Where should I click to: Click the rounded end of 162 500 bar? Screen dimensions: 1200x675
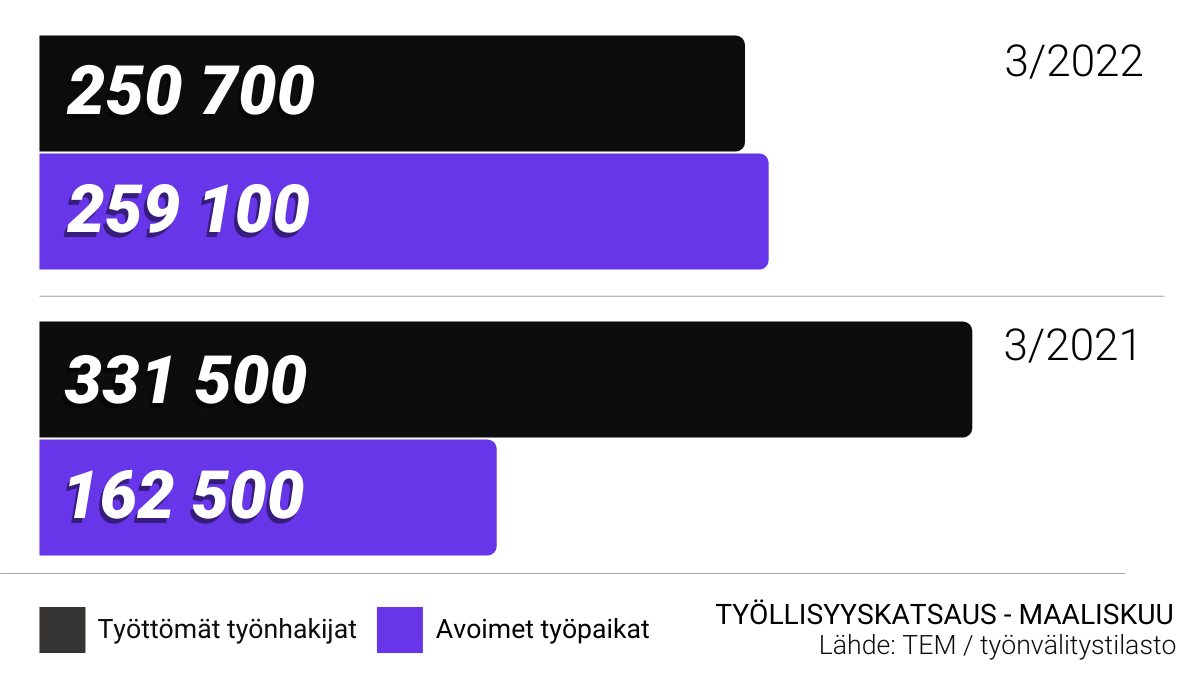tap(490, 497)
